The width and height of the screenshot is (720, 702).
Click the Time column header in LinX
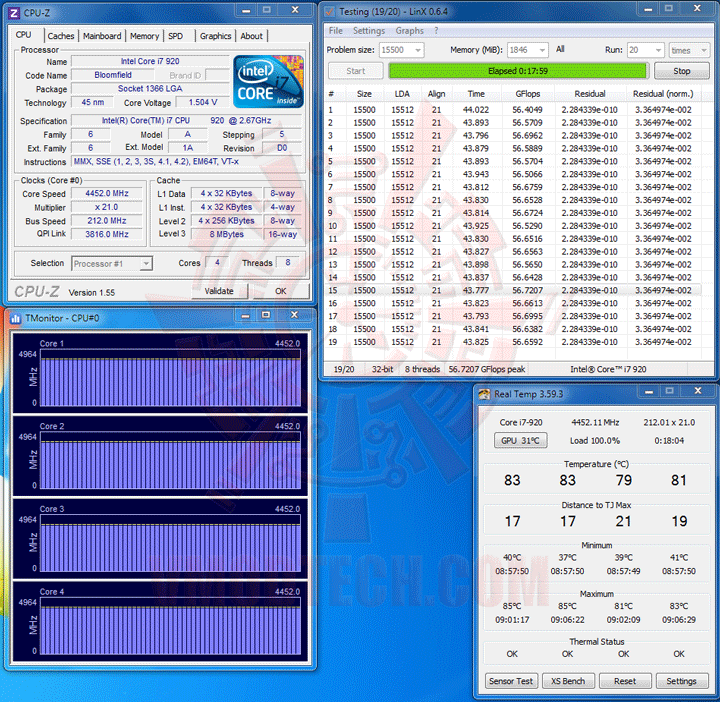[476, 94]
